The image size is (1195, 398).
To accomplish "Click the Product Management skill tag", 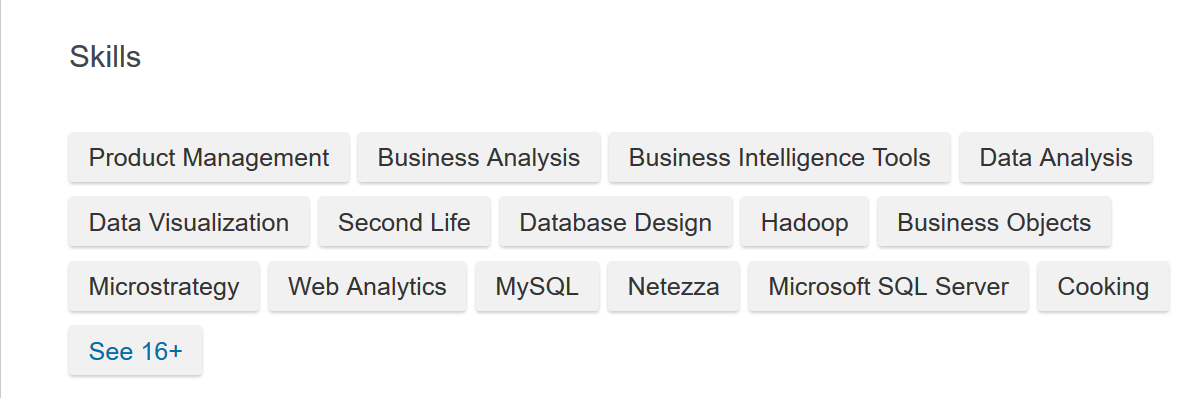I will coord(209,158).
